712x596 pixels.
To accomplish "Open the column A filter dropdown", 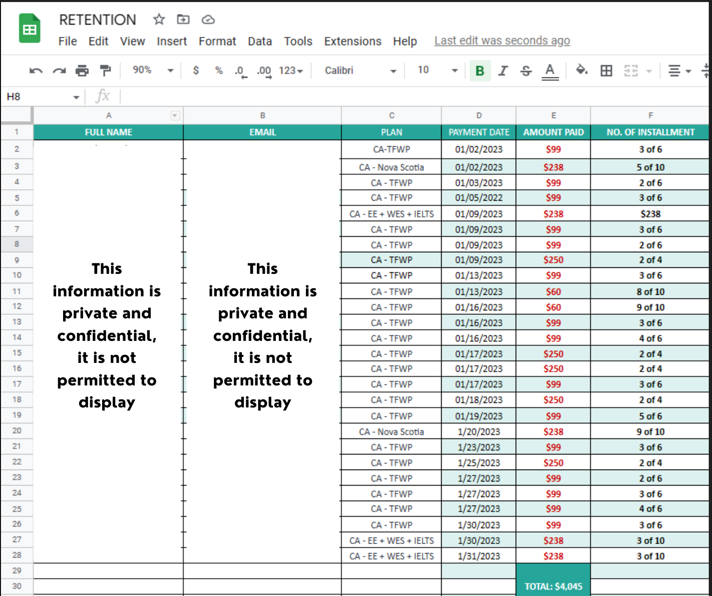I will point(174,116).
